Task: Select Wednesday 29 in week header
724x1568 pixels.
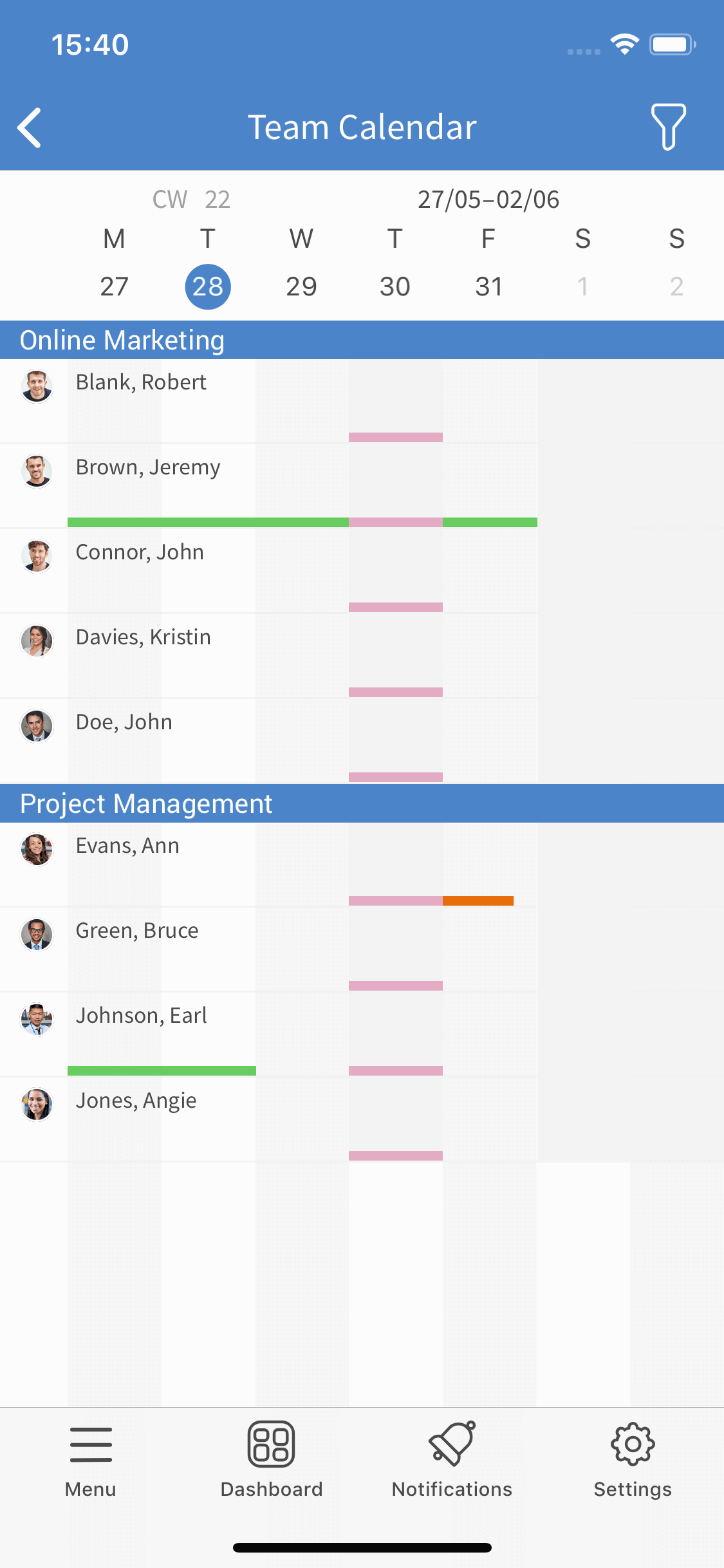Action: pos(301,286)
